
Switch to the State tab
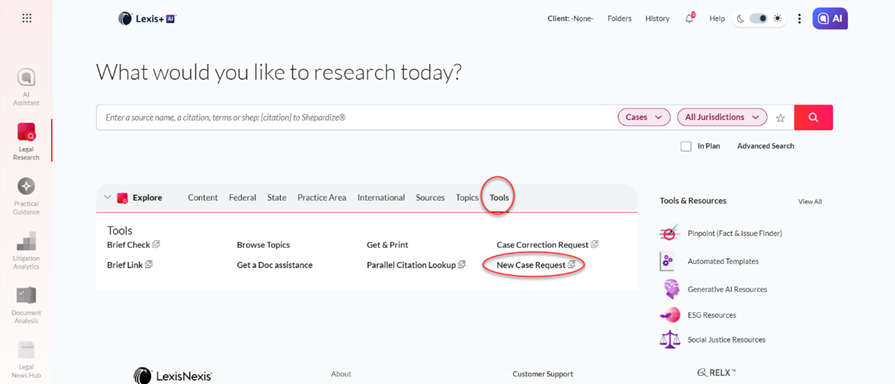tap(277, 197)
